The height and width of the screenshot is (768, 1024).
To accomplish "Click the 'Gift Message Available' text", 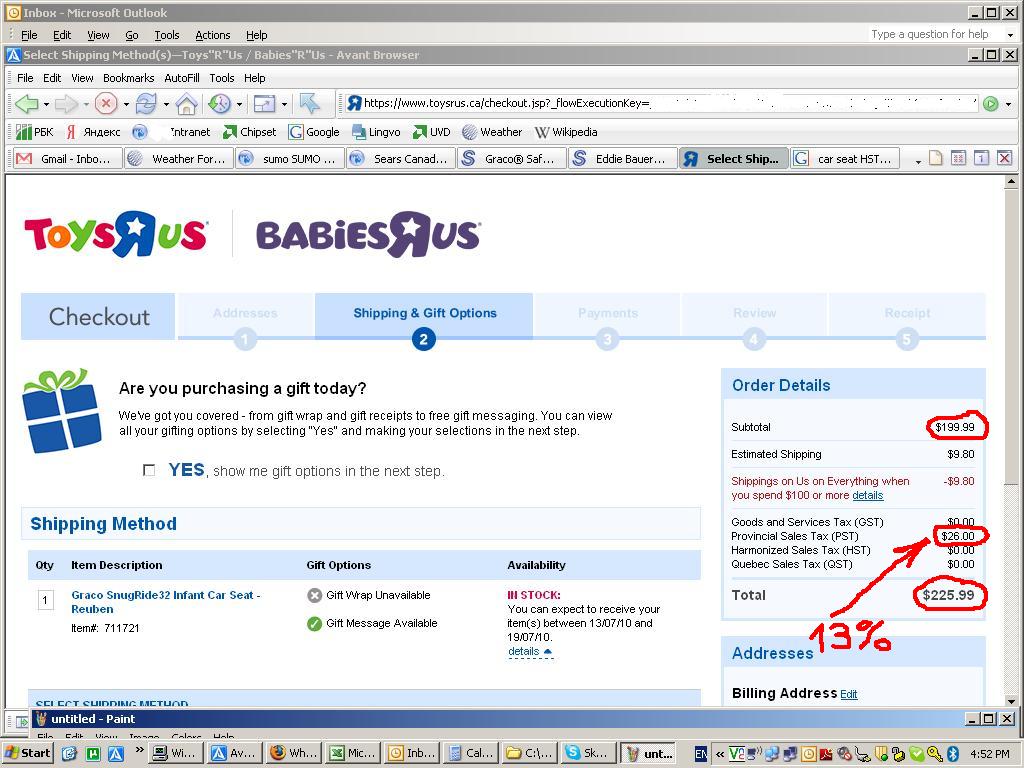I will (382, 623).
